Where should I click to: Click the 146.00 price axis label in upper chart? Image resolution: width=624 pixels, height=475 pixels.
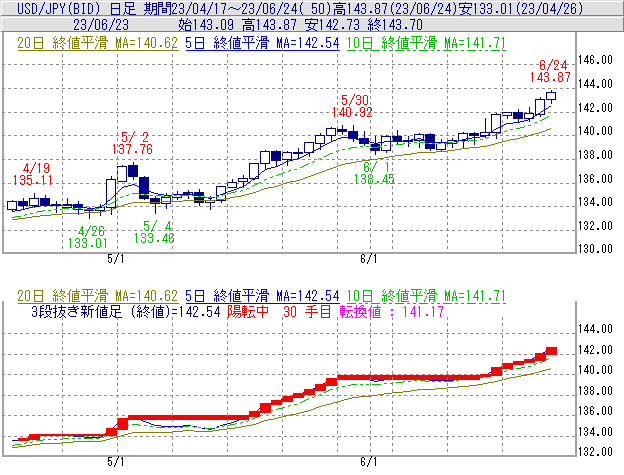click(x=595, y=60)
